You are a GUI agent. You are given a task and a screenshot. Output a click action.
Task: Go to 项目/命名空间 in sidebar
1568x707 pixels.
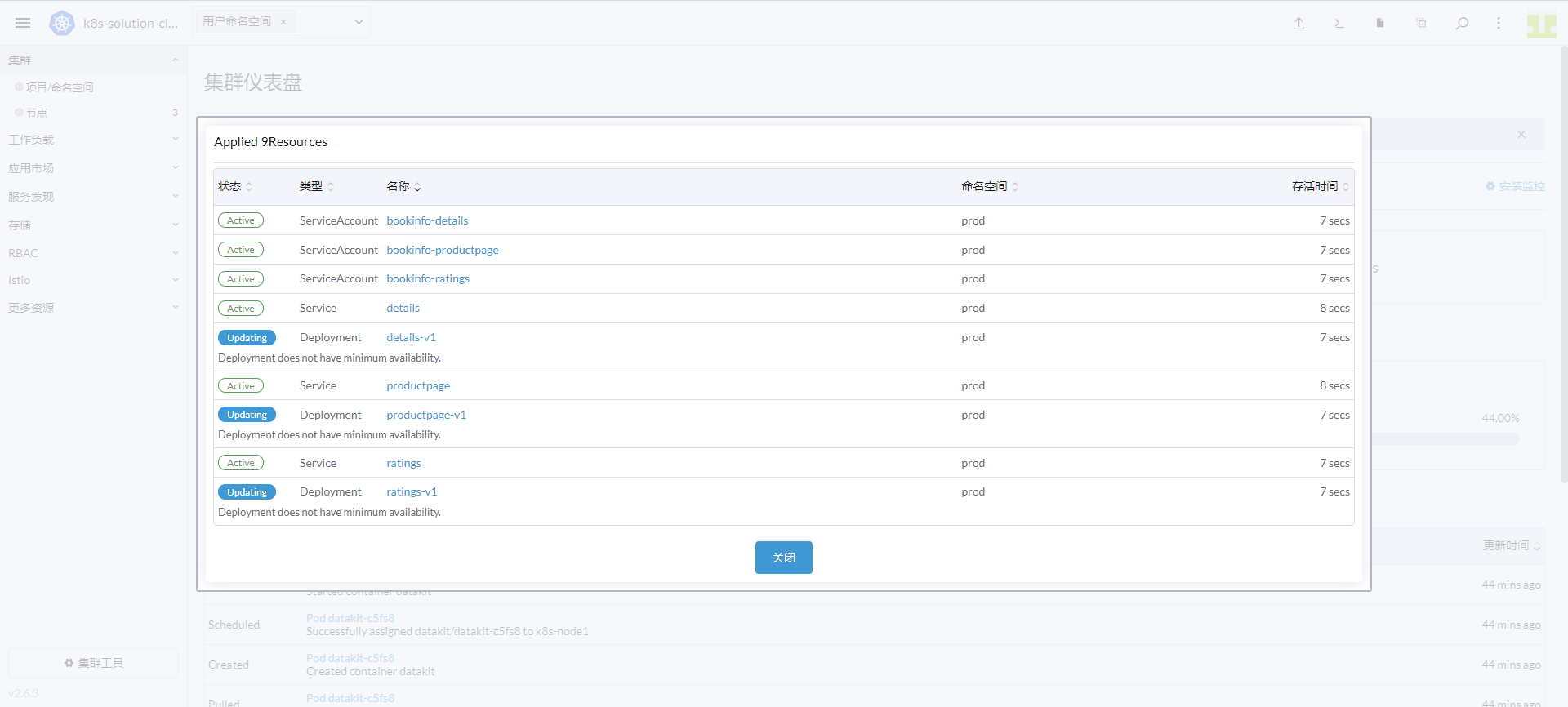tap(60, 87)
